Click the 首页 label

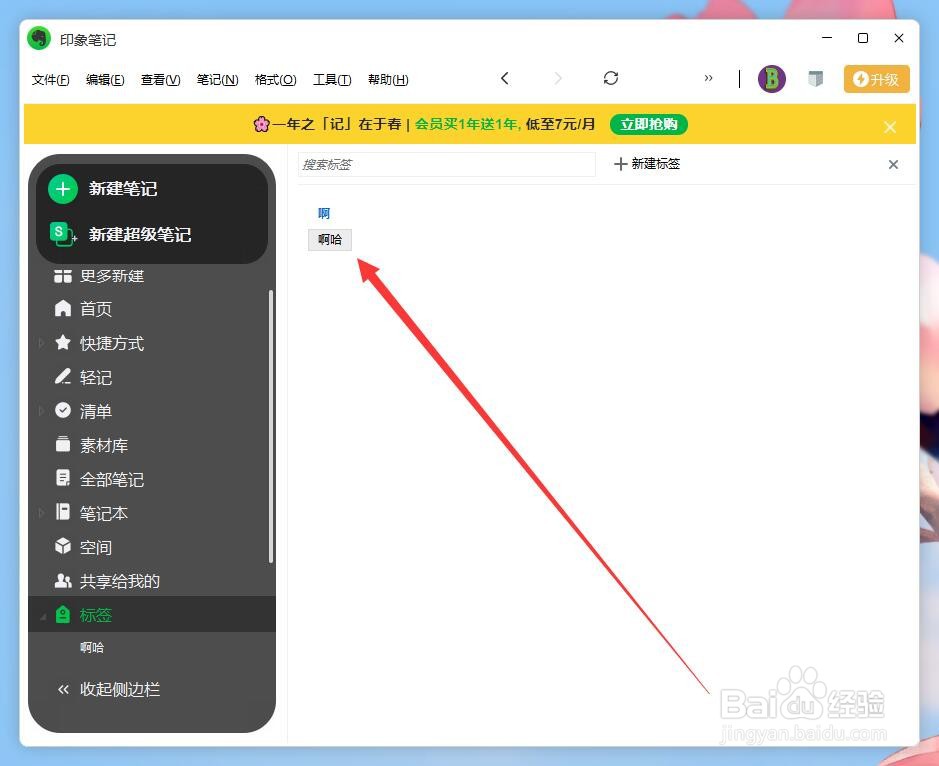point(96,309)
